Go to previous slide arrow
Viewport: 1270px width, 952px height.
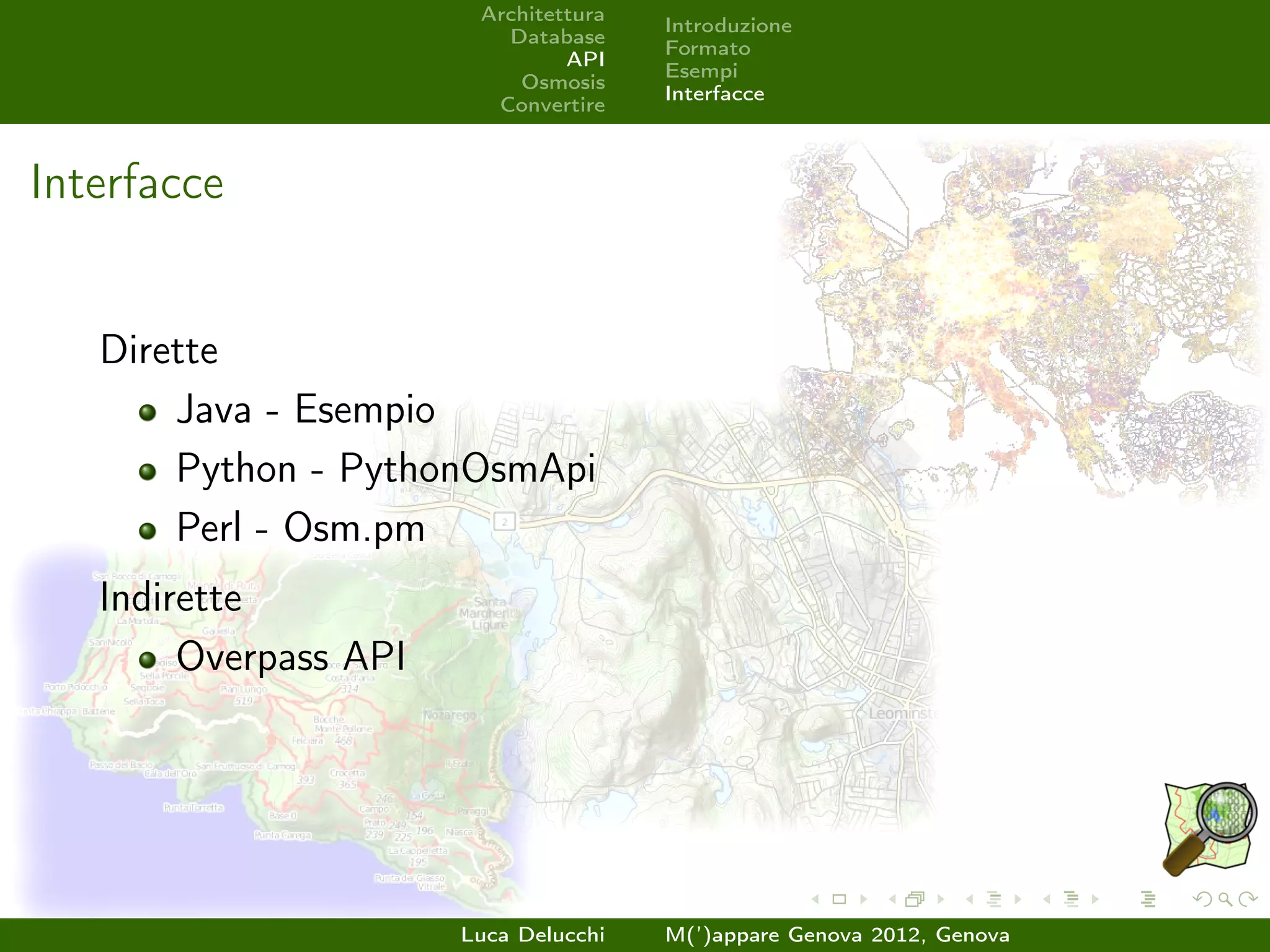point(815,899)
